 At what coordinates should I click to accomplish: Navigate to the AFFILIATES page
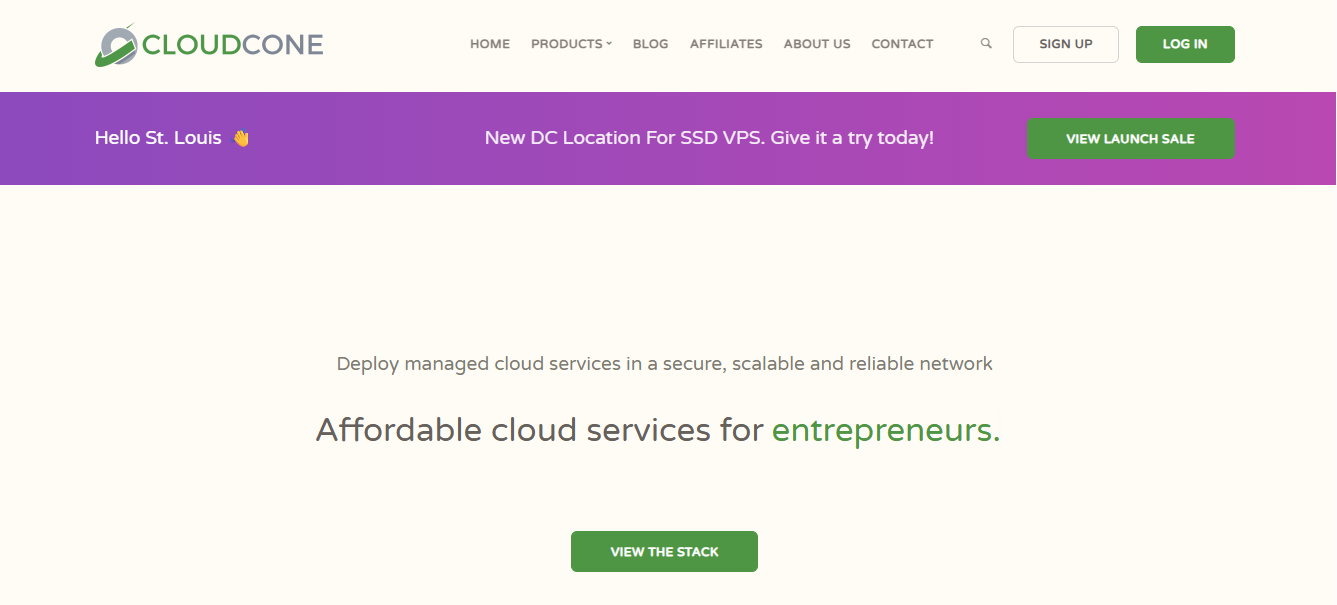[x=726, y=44]
